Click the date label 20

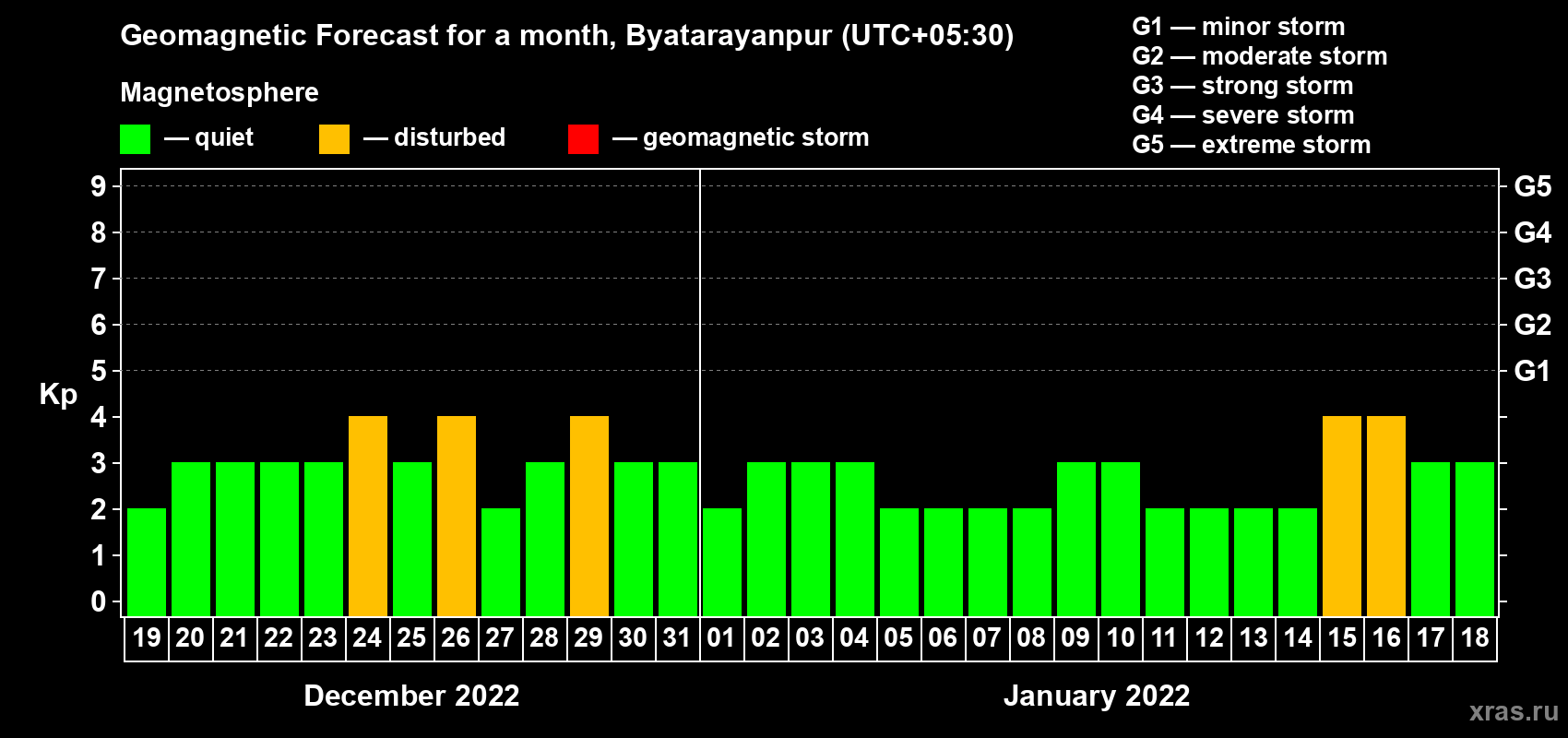pos(190,637)
